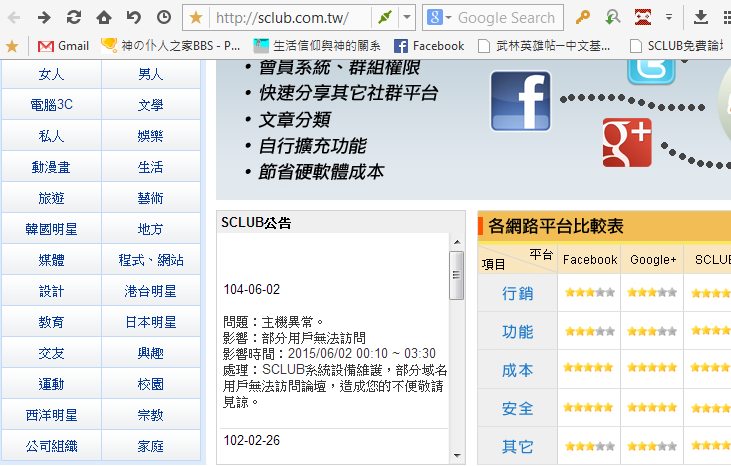Click the large Facebook logo in banner
The width and height of the screenshot is (731, 466).
point(521,102)
